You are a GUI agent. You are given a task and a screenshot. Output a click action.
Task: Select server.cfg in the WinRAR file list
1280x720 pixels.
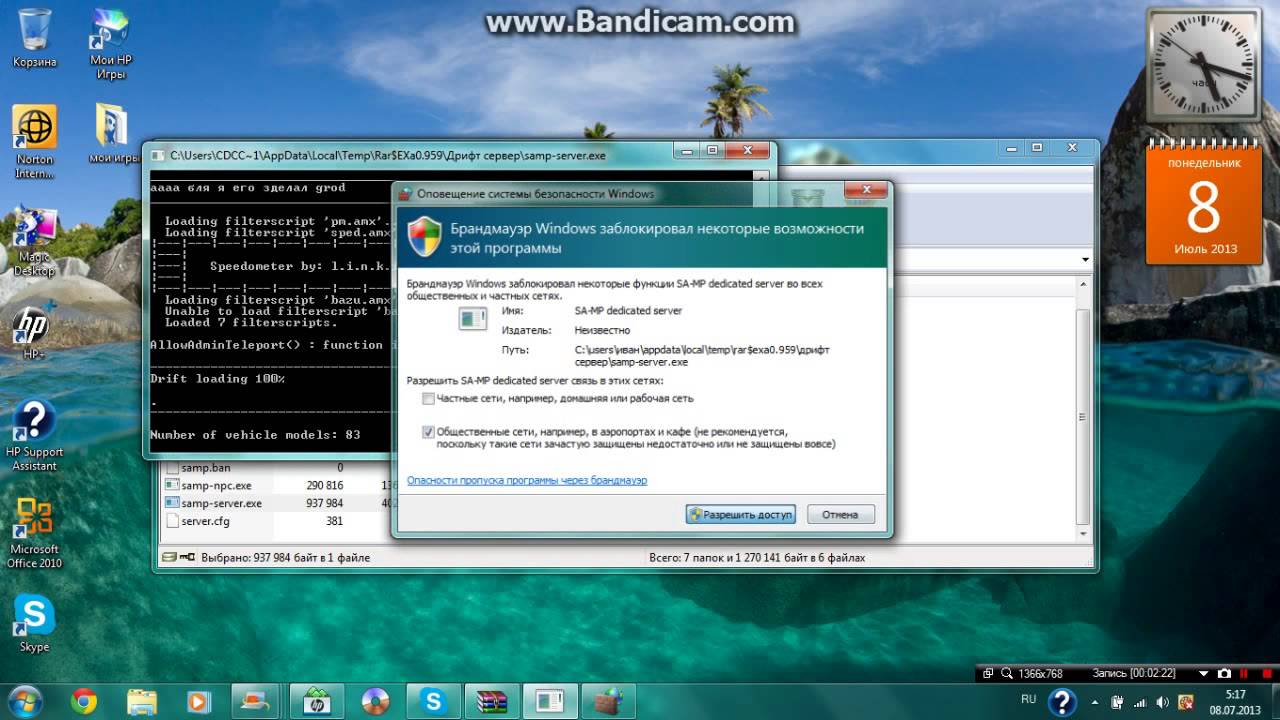(x=204, y=521)
